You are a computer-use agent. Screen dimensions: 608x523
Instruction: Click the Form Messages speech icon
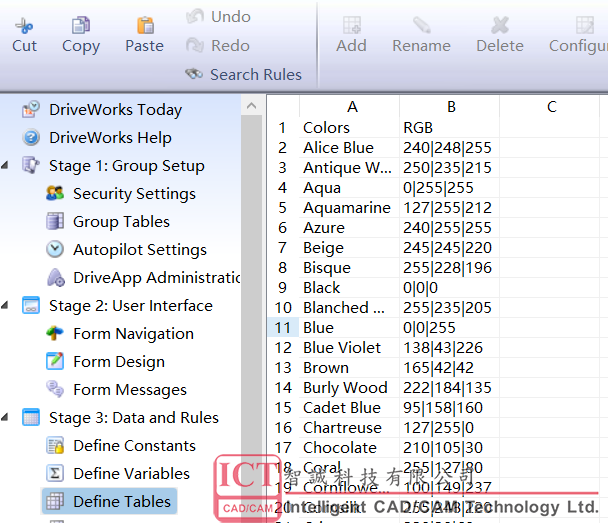(55, 389)
